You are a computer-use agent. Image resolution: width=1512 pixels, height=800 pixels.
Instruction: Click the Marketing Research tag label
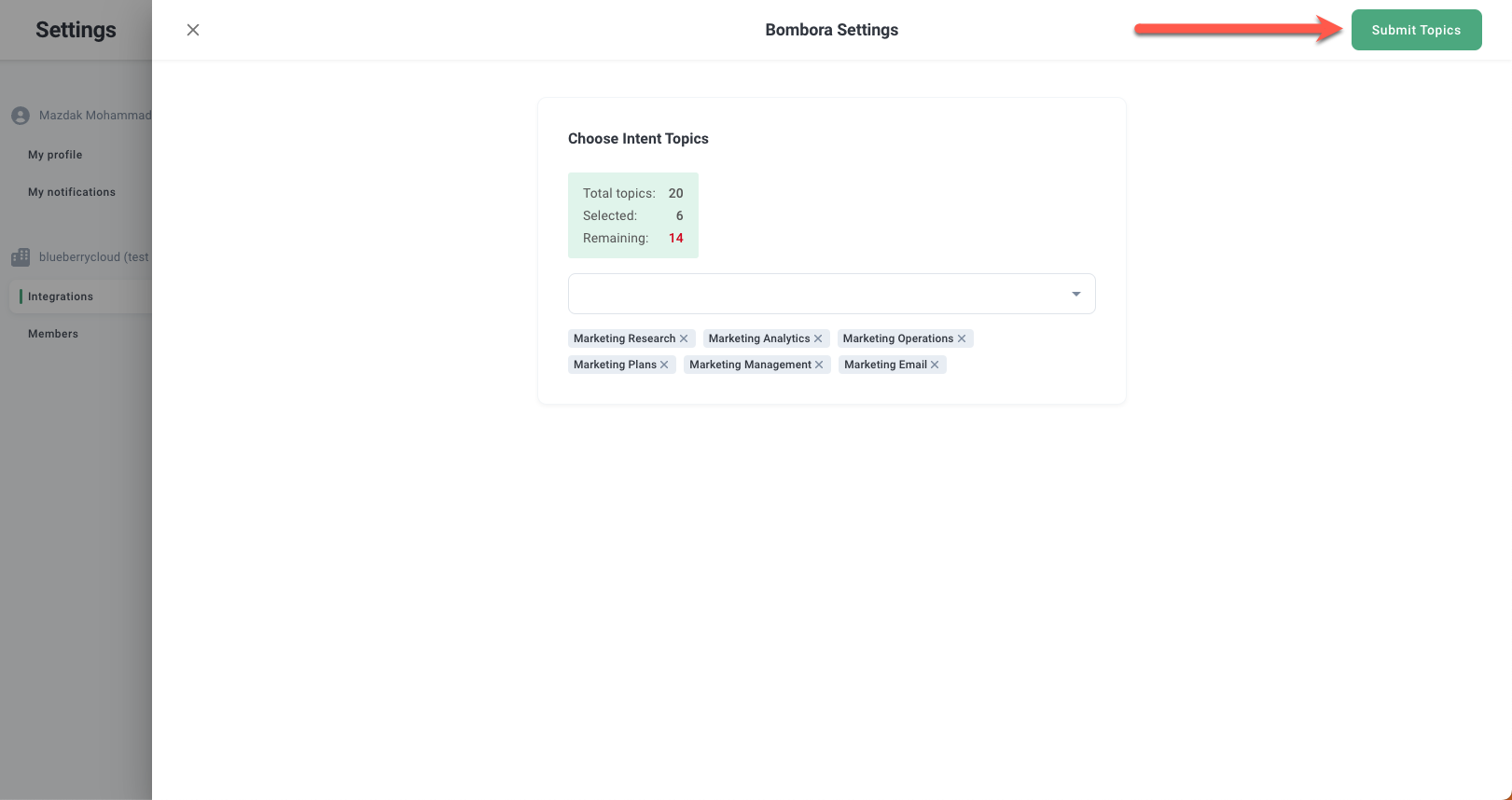click(624, 338)
